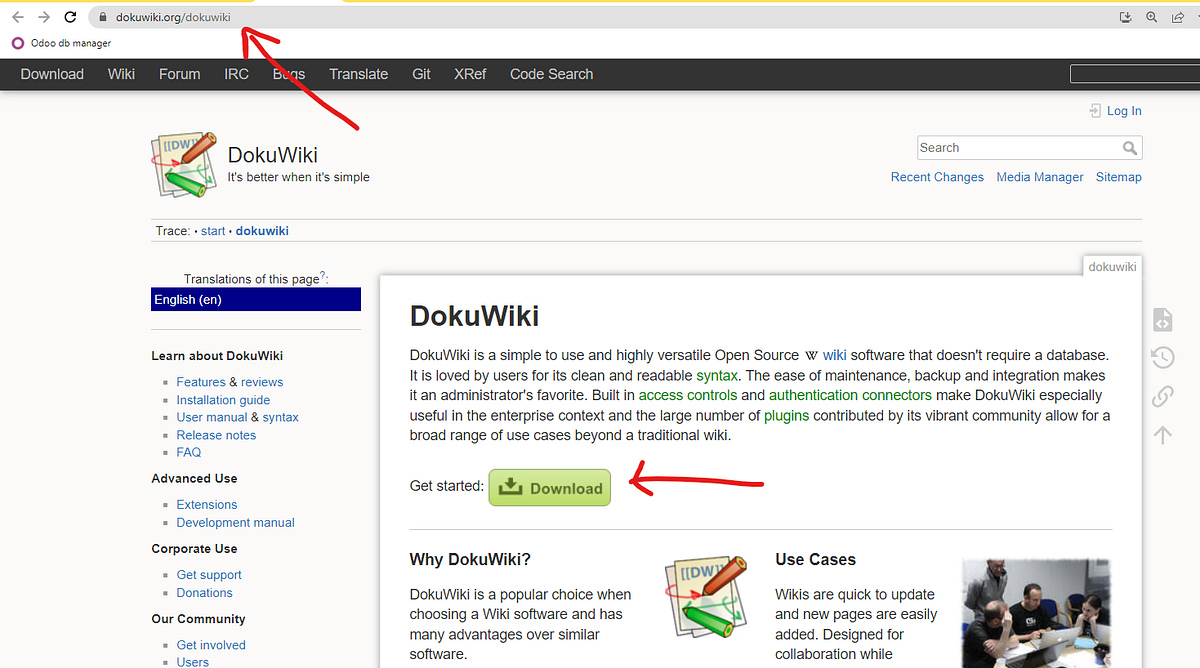Open the Donations sidebar link
The image size is (1200, 668).
point(205,592)
